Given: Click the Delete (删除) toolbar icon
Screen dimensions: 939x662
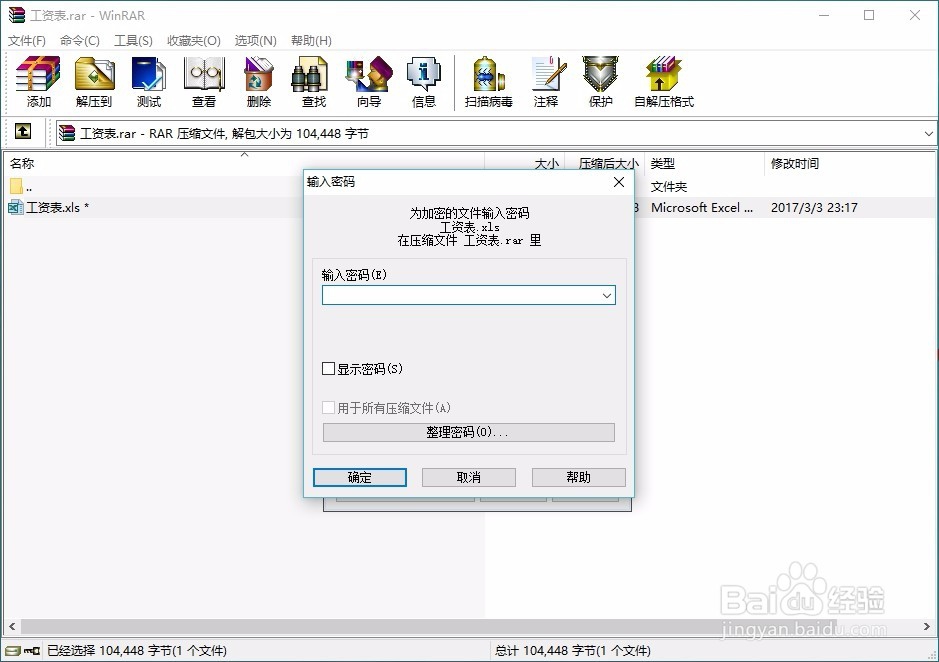Looking at the screenshot, I should point(259,81).
